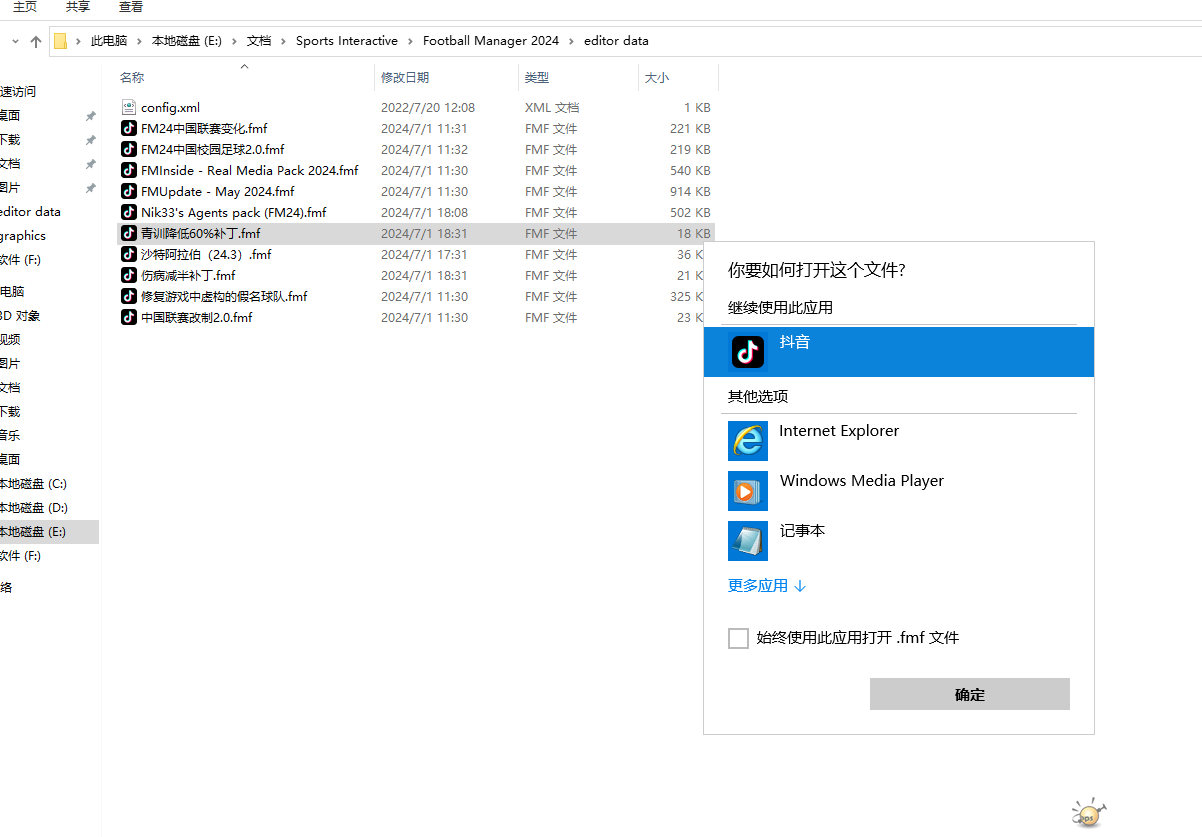Click the 抖音 app icon in dialog

pos(748,351)
